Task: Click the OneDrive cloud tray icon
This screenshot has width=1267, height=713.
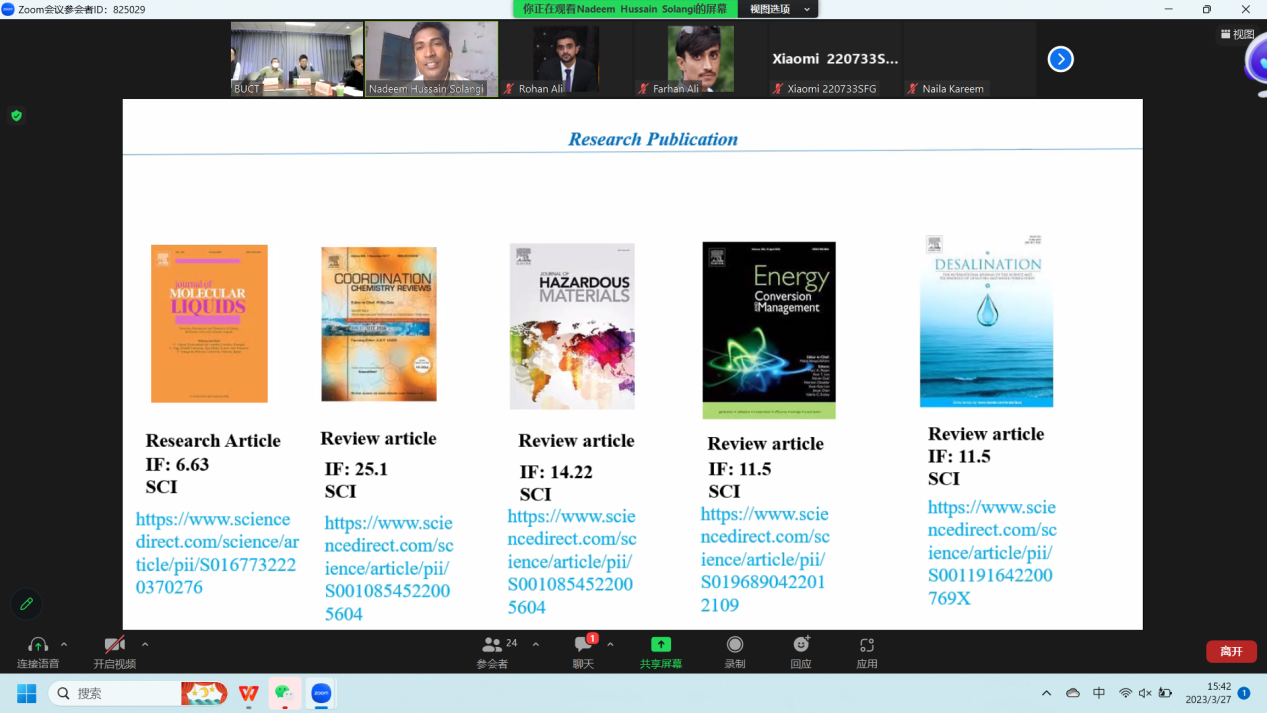Action: point(1073,693)
